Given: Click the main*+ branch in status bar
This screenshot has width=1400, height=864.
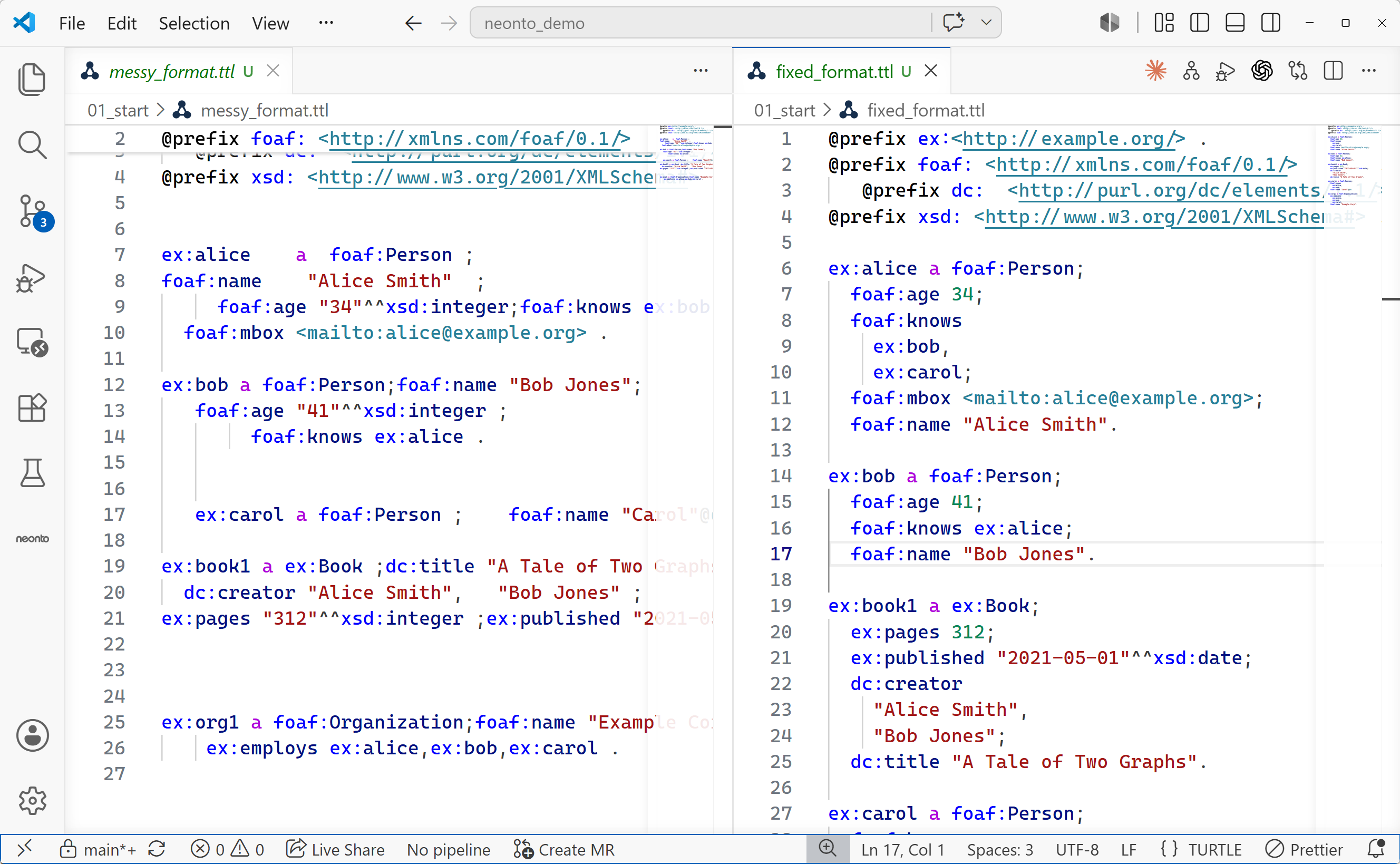Looking at the screenshot, I should pyautogui.click(x=98, y=849).
